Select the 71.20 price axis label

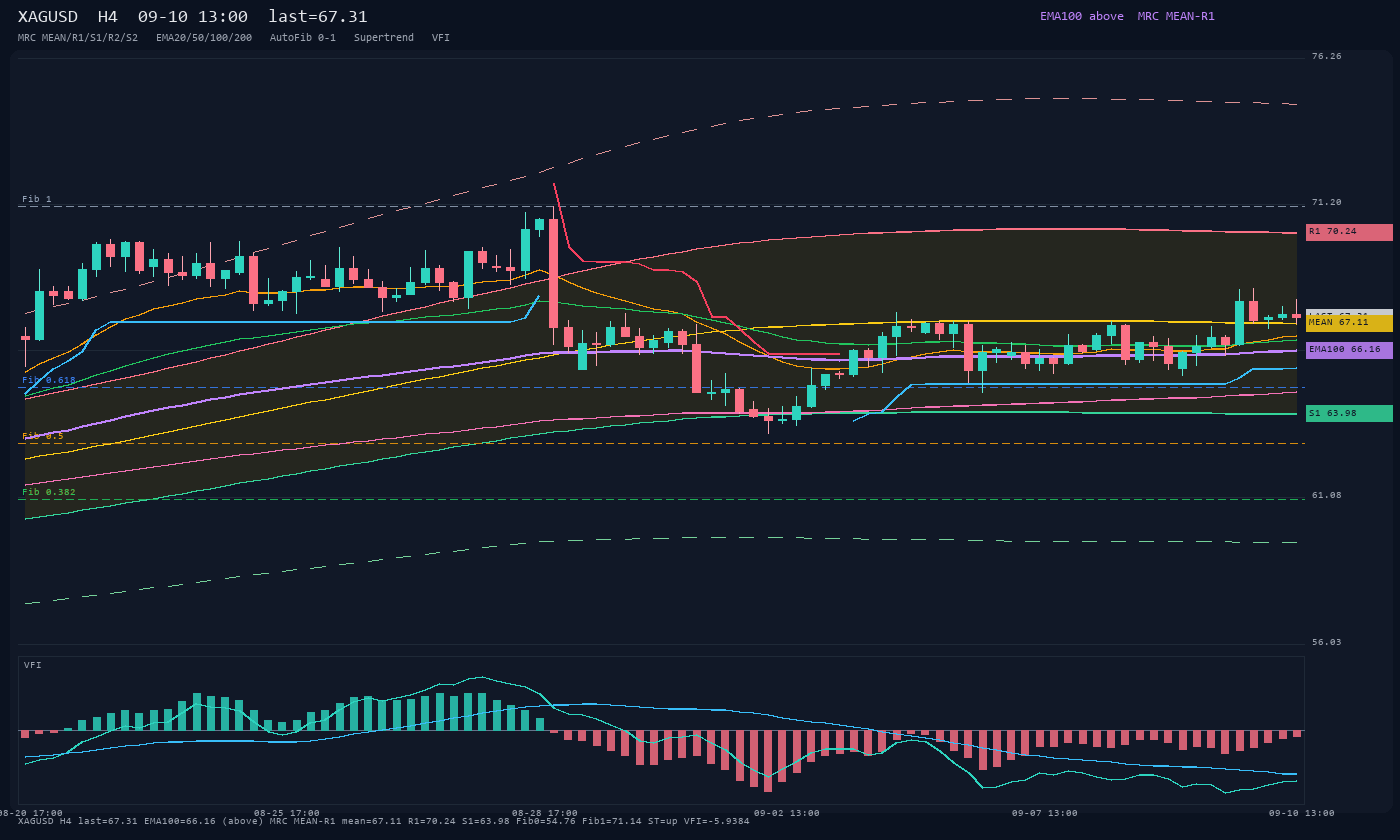[x=1327, y=202]
